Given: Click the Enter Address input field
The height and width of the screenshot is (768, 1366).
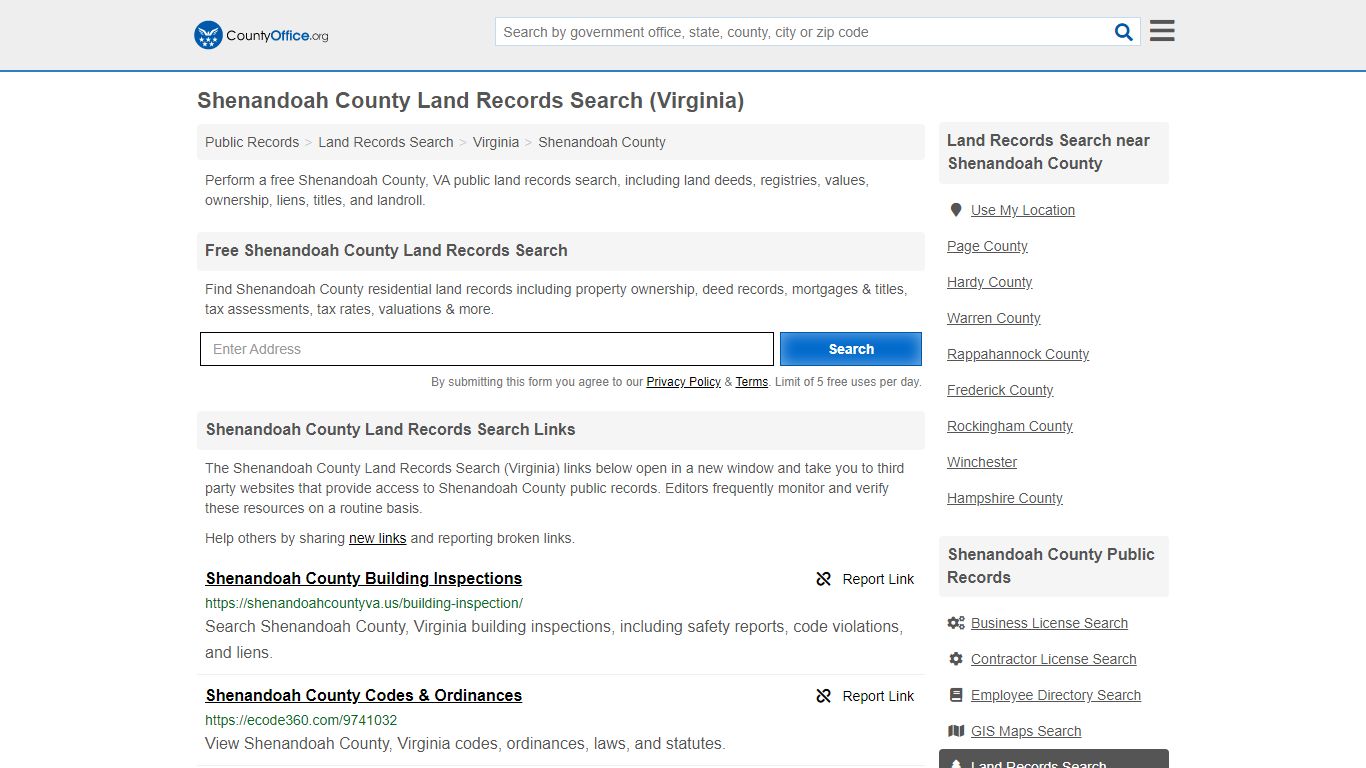Looking at the screenshot, I should pyautogui.click(x=487, y=349).
